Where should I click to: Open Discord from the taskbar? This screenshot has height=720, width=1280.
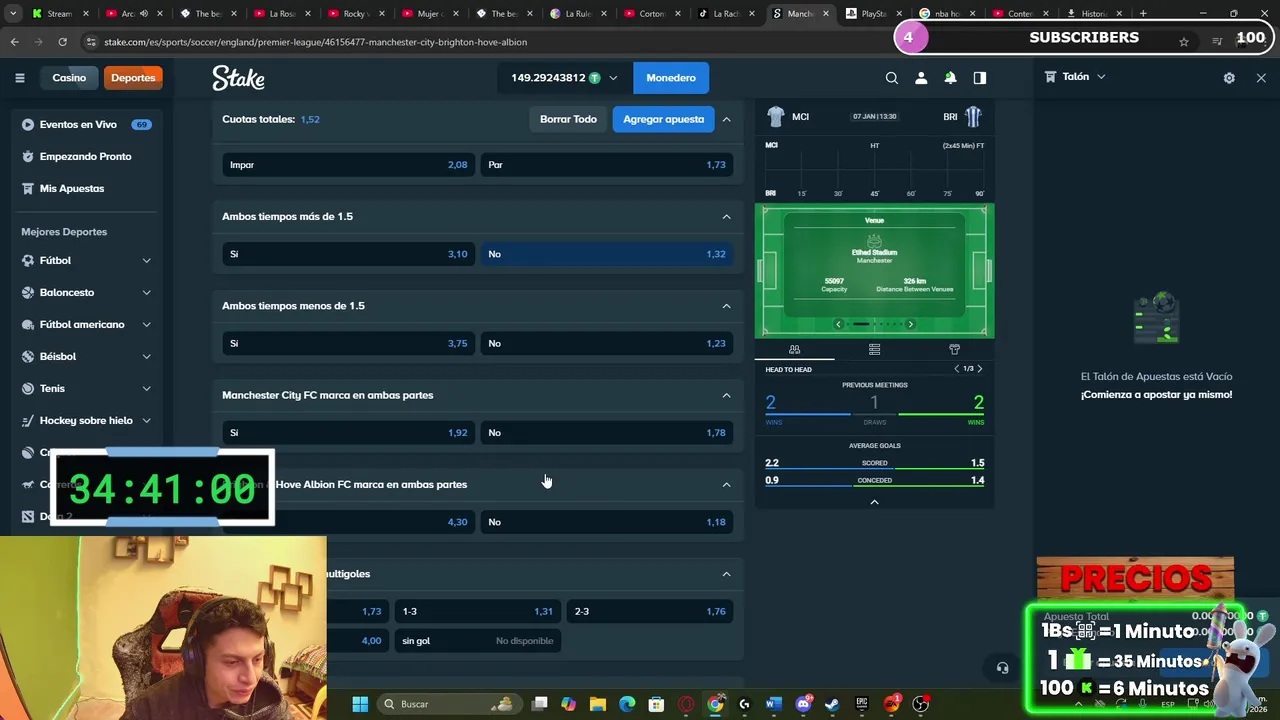tap(803, 704)
